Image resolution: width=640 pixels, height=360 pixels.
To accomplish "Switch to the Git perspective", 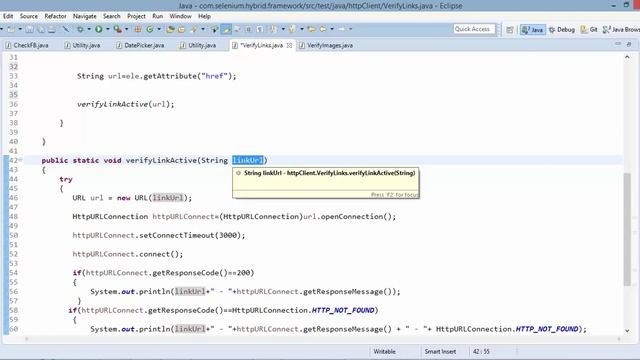I will [589, 29].
